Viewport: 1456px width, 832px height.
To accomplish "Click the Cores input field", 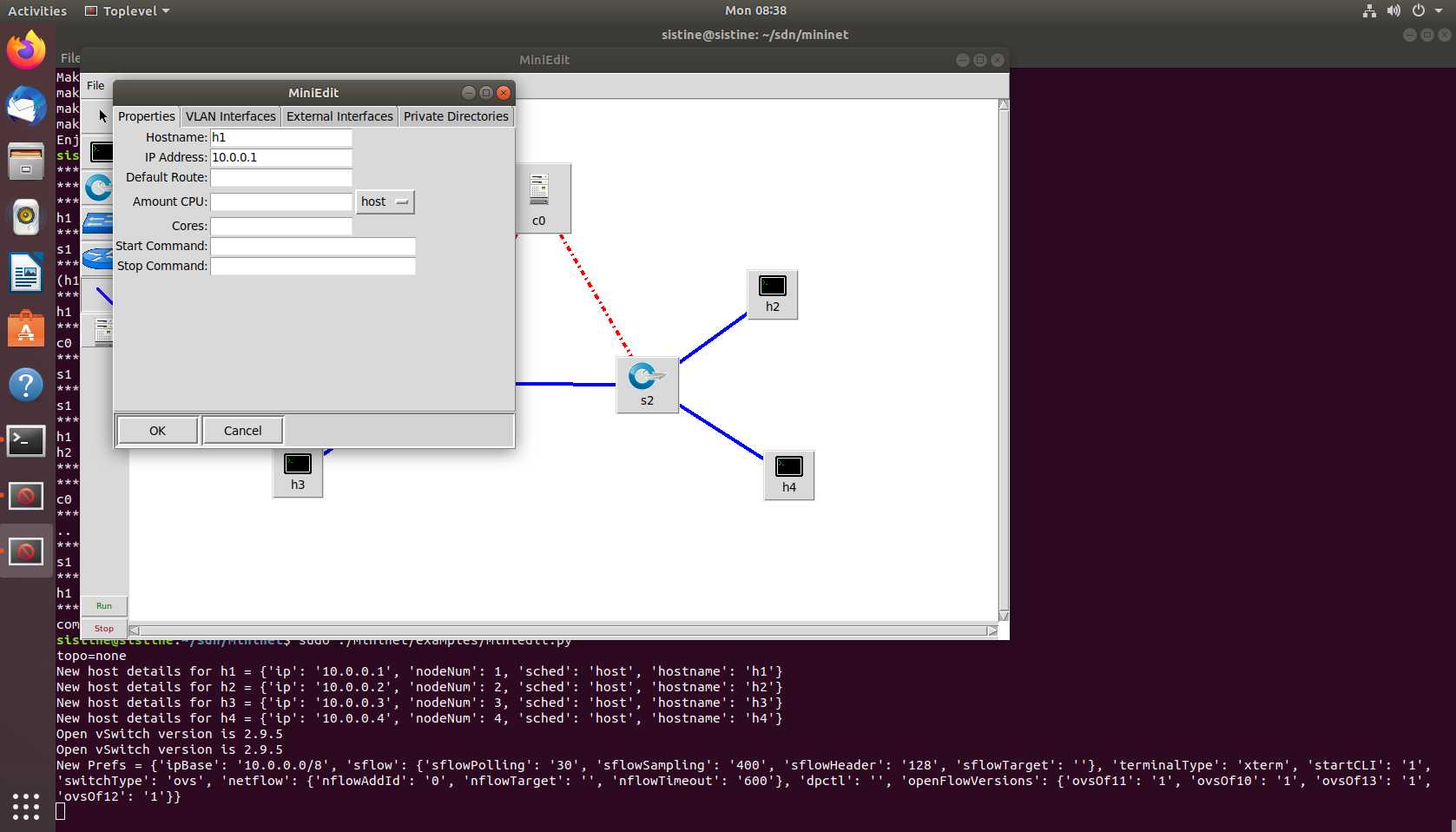I will point(280,226).
